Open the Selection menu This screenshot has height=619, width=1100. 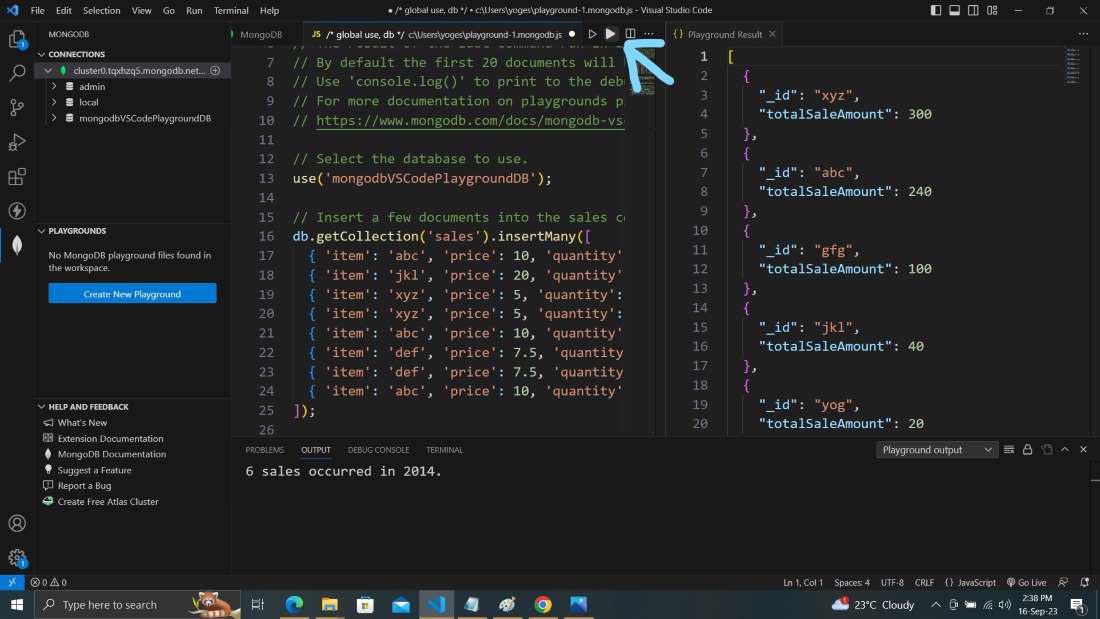click(101, 10)
